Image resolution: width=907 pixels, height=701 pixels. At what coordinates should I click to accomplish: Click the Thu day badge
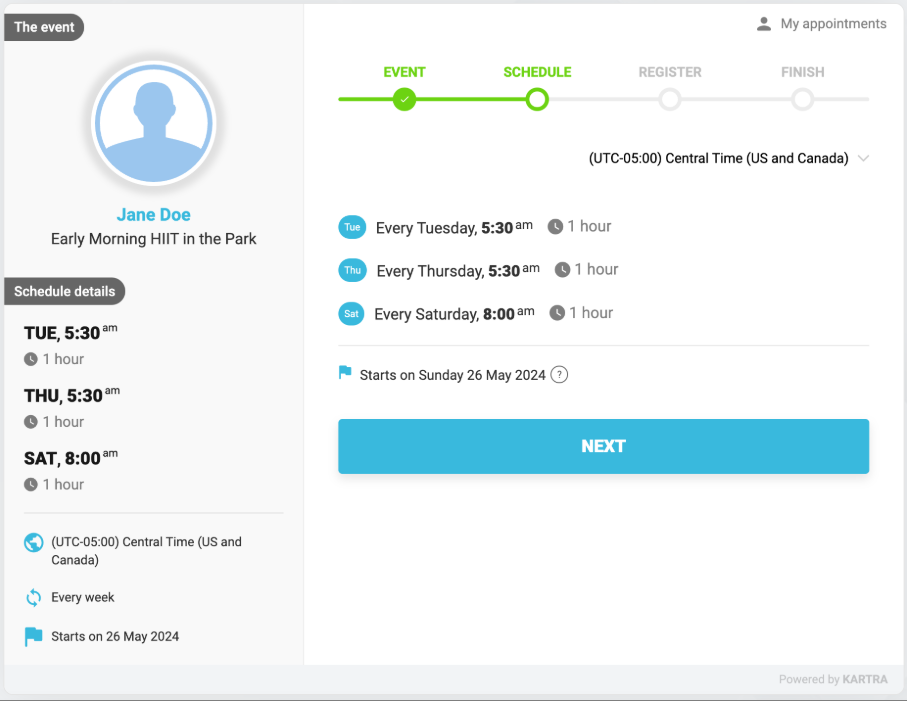click(x=352, y=270)
